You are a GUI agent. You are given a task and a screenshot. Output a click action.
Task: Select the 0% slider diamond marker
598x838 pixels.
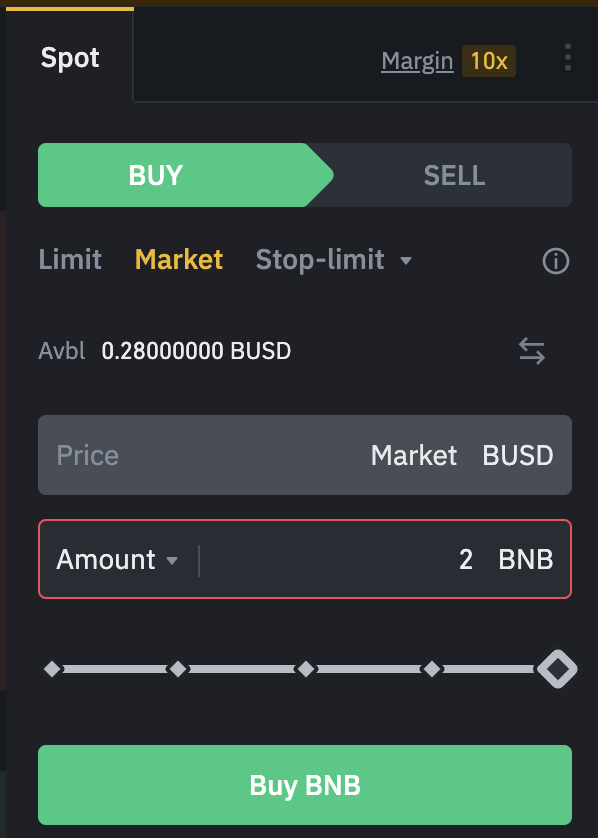click(x=52, y=669)
